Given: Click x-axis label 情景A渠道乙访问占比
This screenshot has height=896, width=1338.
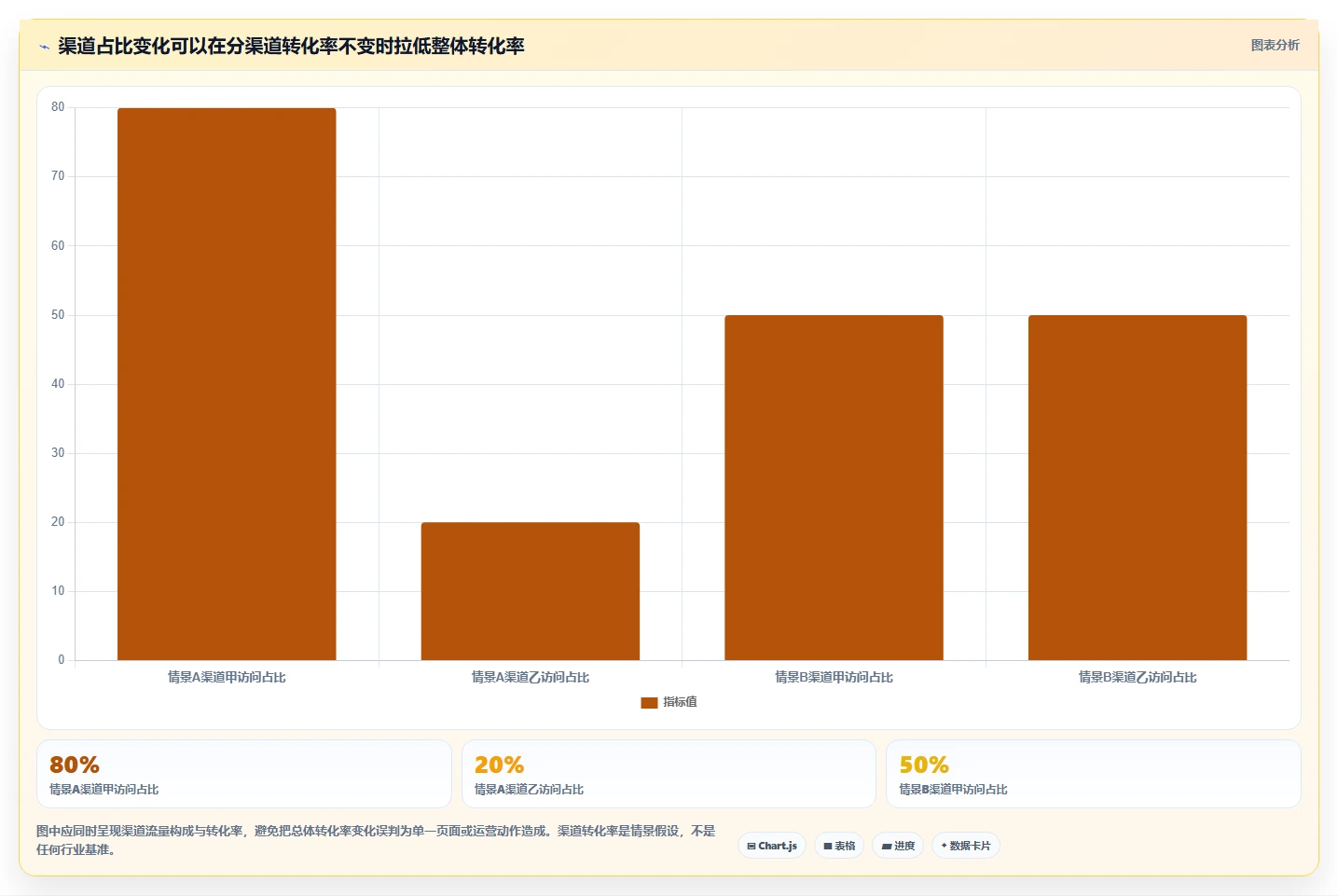Looking at the screenshot, I should pyautogui.click(x=531, y=677).
